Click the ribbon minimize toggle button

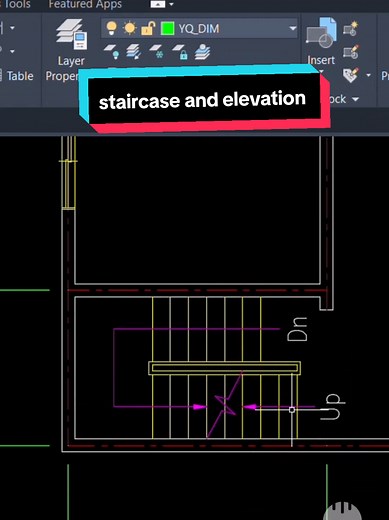(x=158, y=4)
